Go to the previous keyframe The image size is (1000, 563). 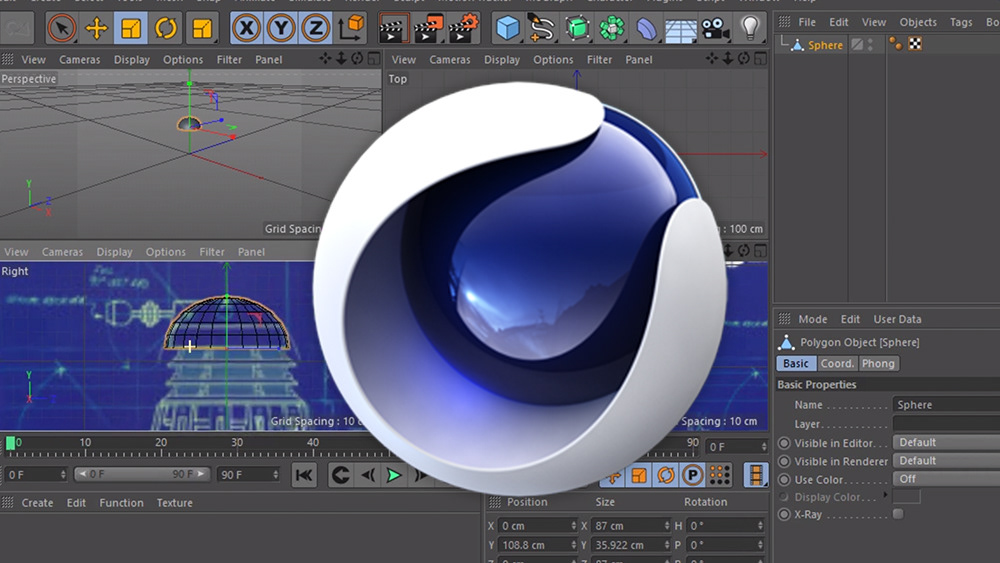[341, 475]
